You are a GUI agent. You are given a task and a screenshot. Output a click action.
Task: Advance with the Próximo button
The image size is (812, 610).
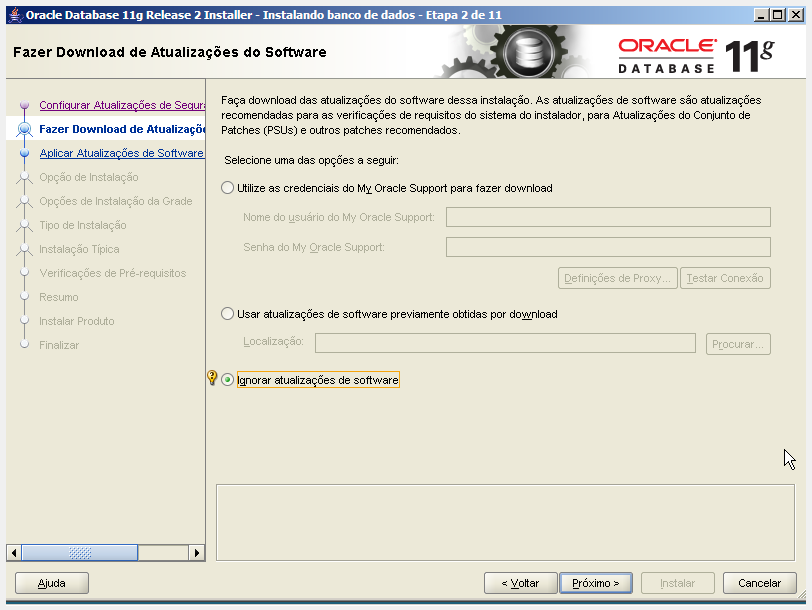(x=596, y=583)
